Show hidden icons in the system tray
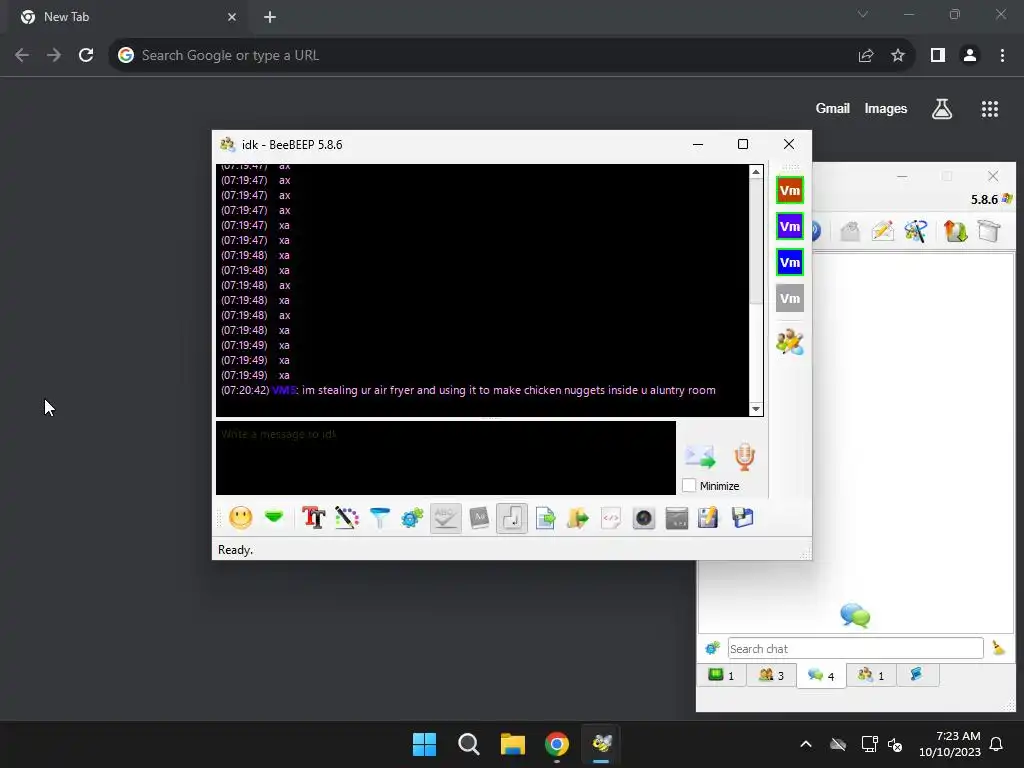The width and height of the screenshot is (1024, 768). click(x=806, y=744)
